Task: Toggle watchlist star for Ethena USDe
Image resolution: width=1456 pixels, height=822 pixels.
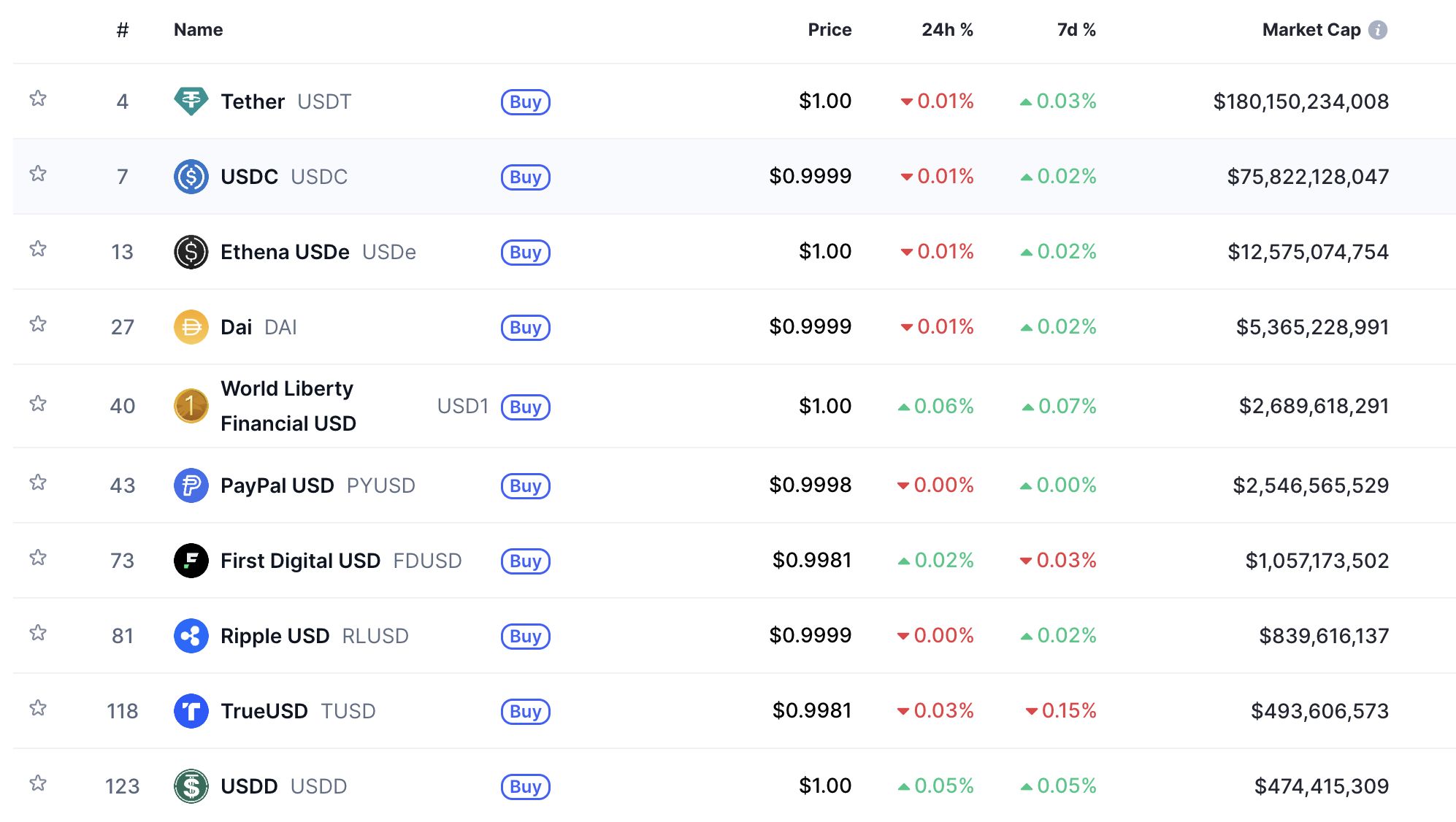Action: [x=38, y=249]
